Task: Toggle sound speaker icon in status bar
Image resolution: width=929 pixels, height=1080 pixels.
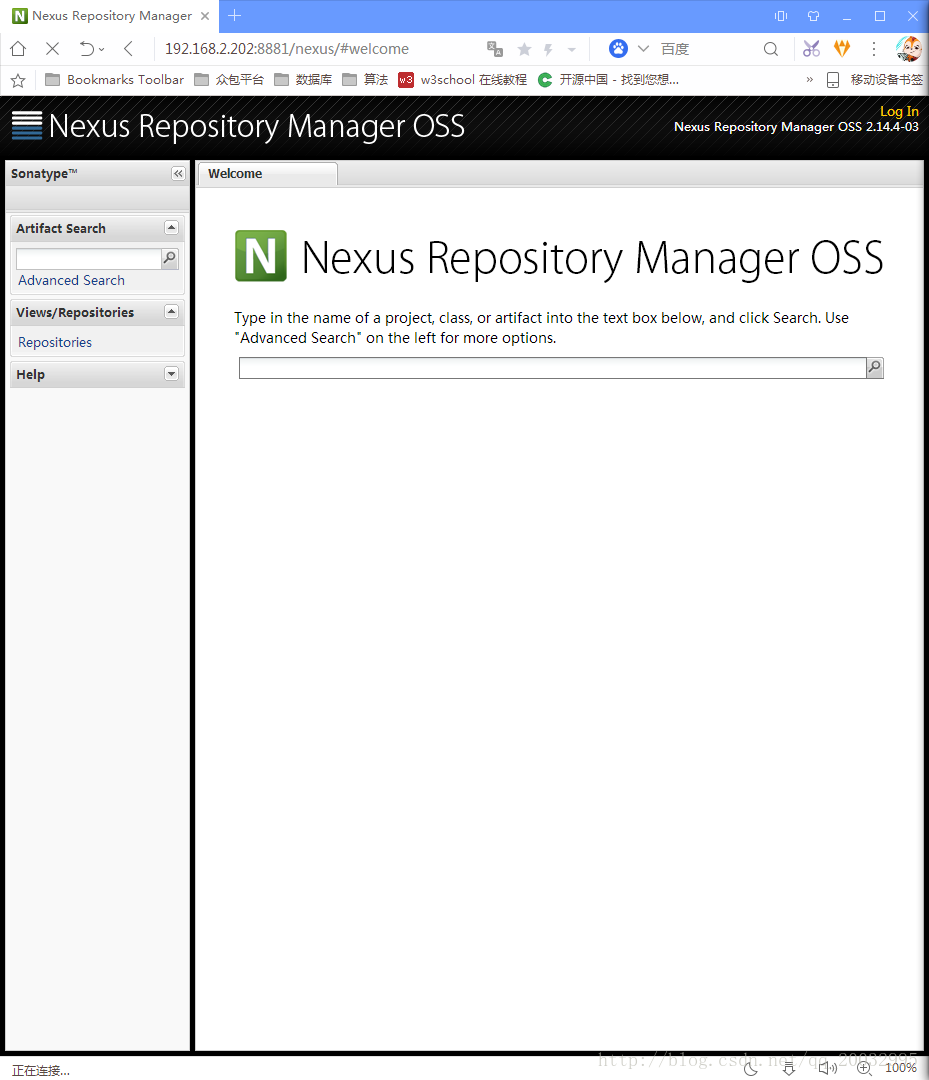Action: click(x=827, y=1068)
